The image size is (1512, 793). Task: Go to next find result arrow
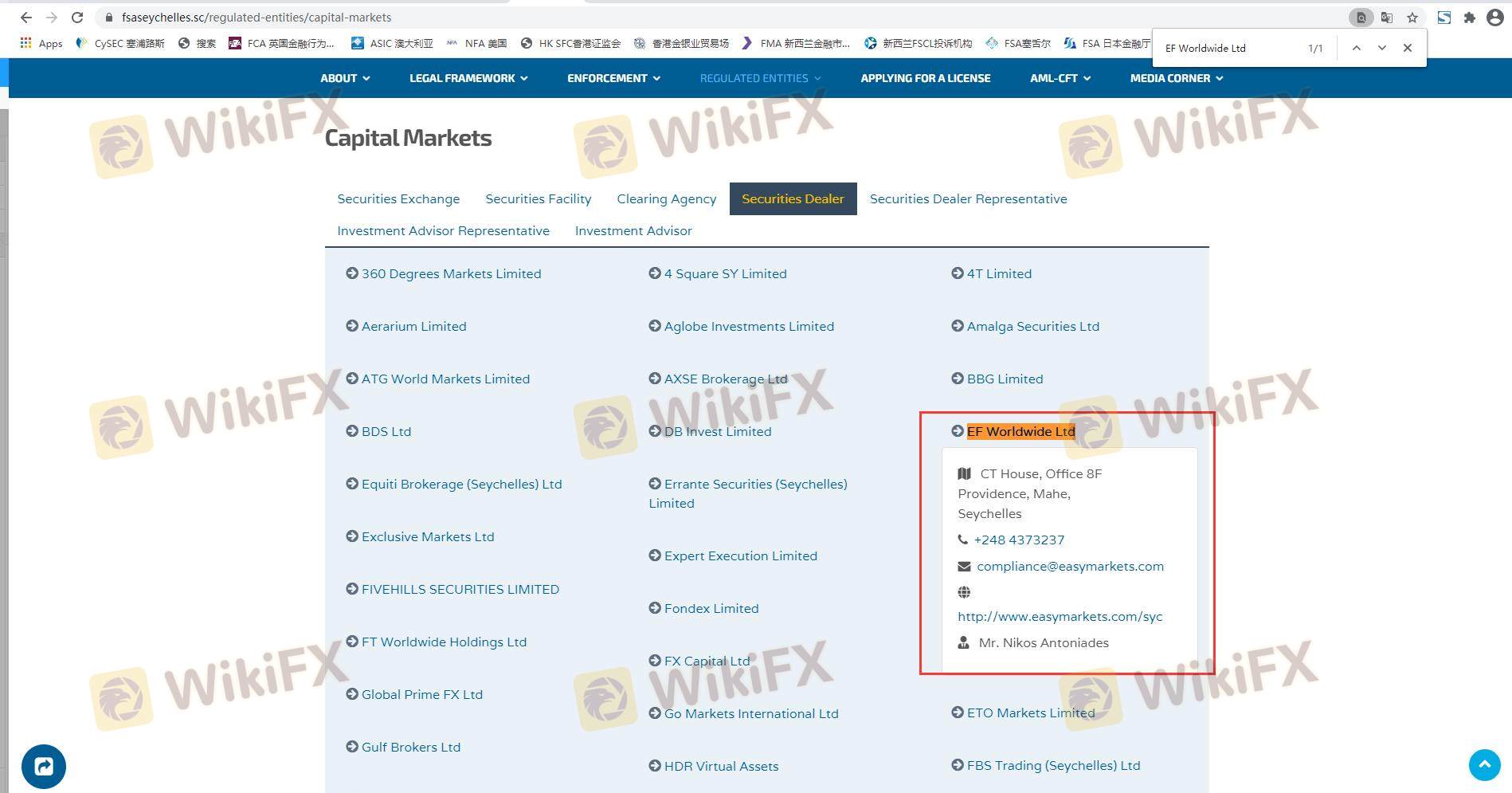[x=1382, y=48]
